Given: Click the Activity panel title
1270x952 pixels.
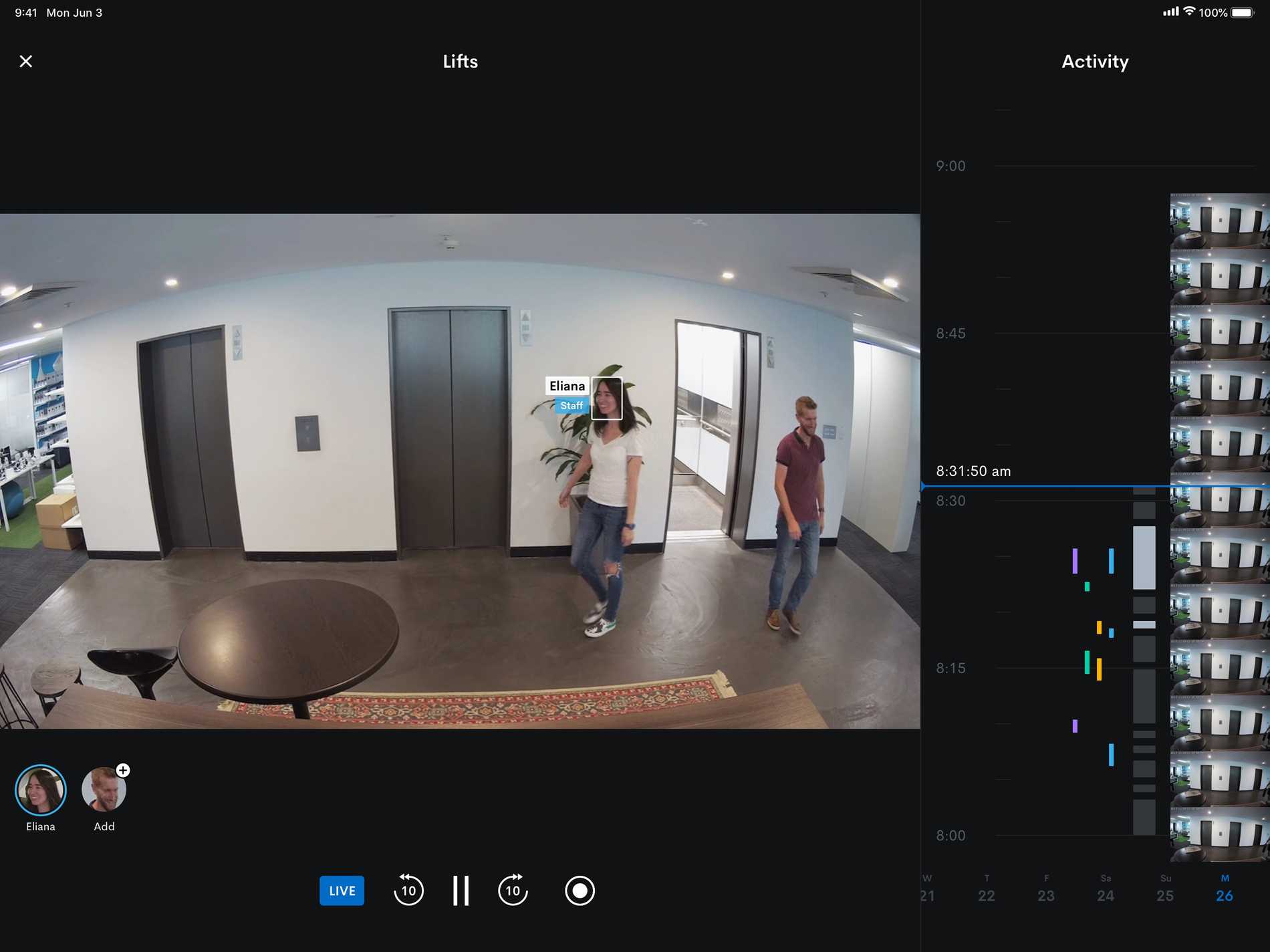Looking at the screenshot, I should [1095, 62].
